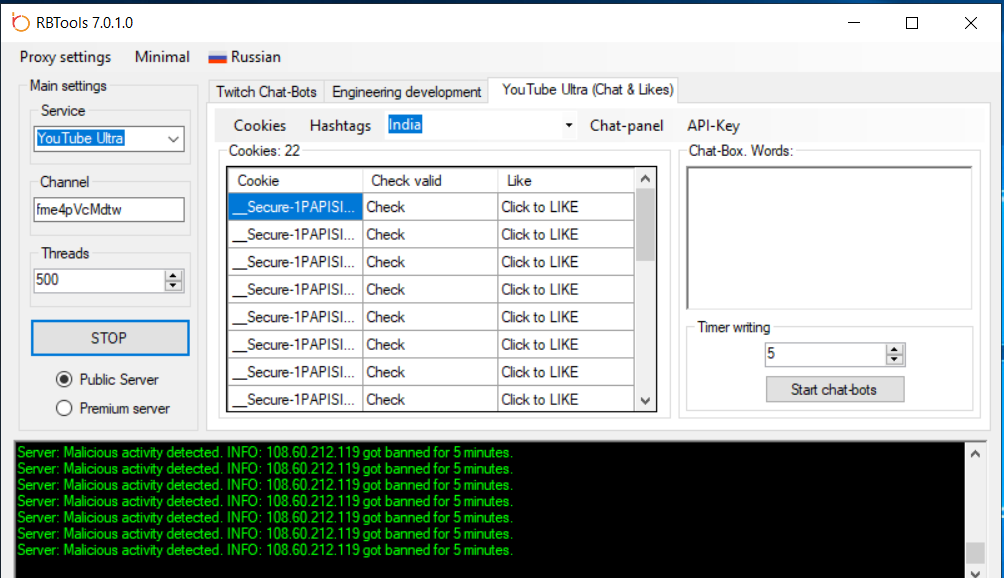
Task: Expand the India country dropdown
Action: pyautogui.click(x=569, y=126)
